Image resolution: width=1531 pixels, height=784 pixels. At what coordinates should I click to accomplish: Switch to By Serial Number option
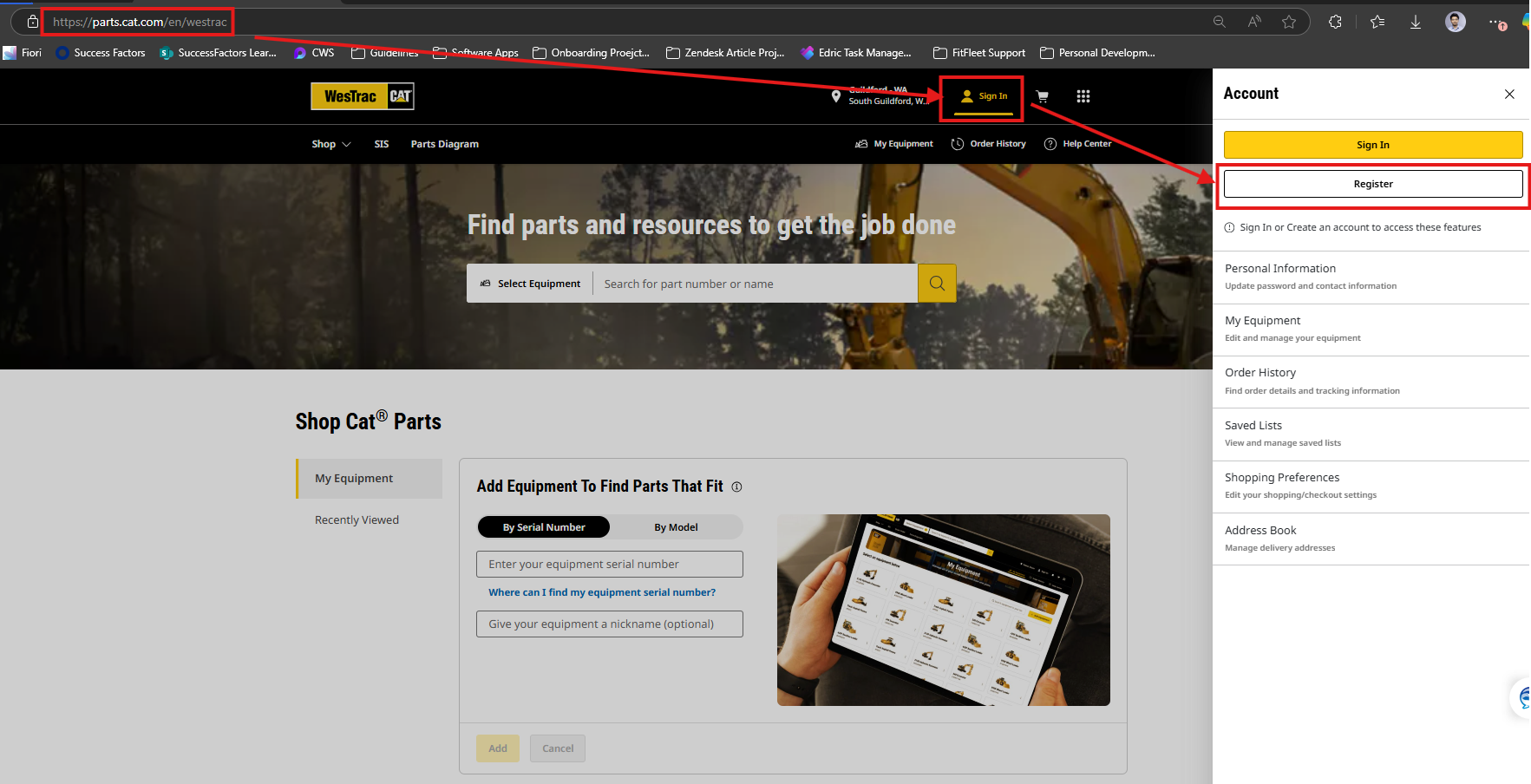[x=544, y=527]
